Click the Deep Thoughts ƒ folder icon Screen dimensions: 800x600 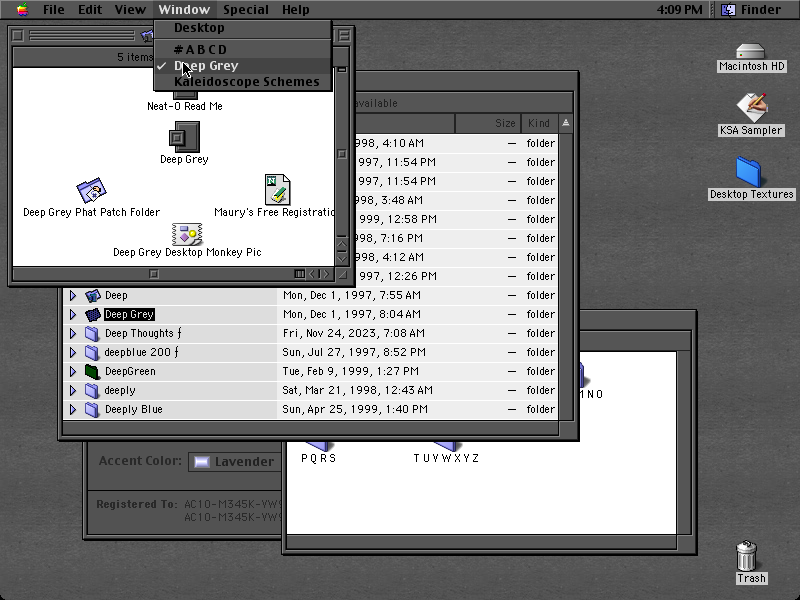(92, 334)
